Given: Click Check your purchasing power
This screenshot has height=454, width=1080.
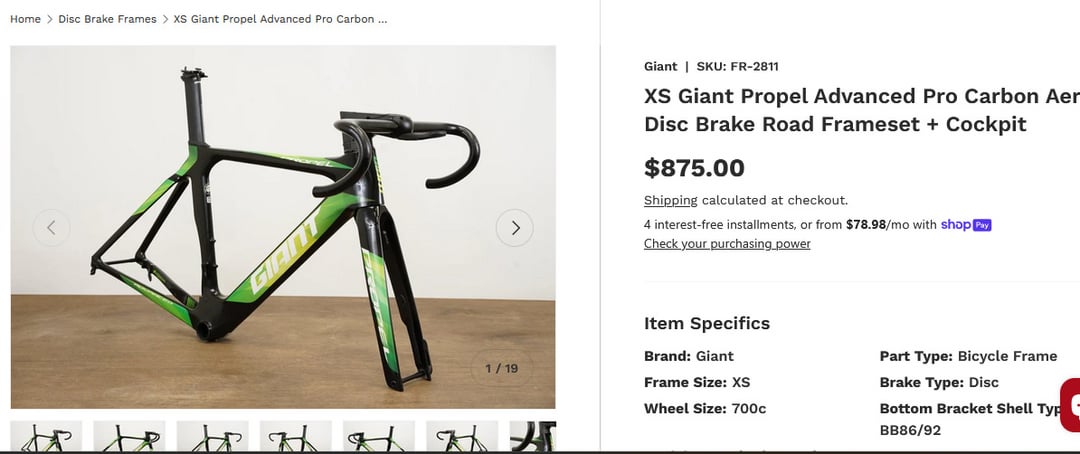Looking at the screenshot, I should click(727, 244).
